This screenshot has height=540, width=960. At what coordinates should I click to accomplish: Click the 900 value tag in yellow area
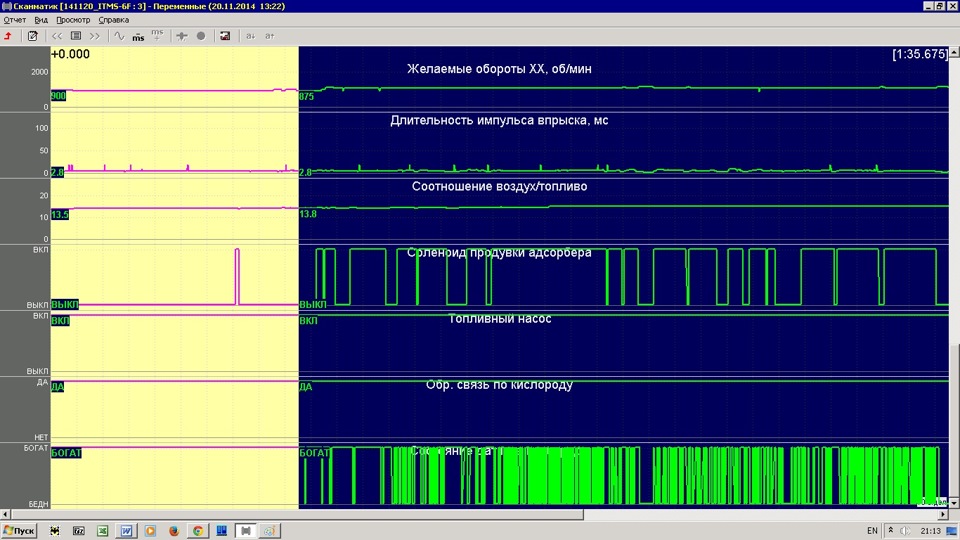click(x=58, y=96)
